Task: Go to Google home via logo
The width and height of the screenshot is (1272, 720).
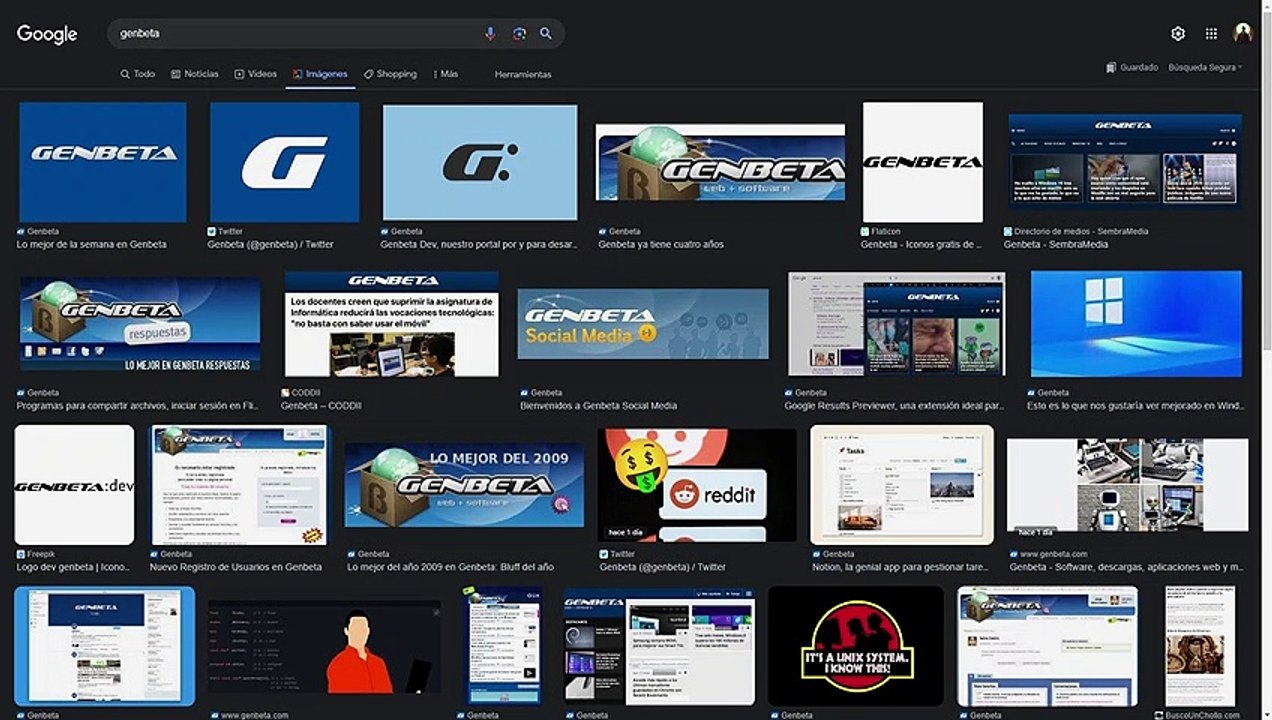Action: pyautogui.click(x=47, y=34)
